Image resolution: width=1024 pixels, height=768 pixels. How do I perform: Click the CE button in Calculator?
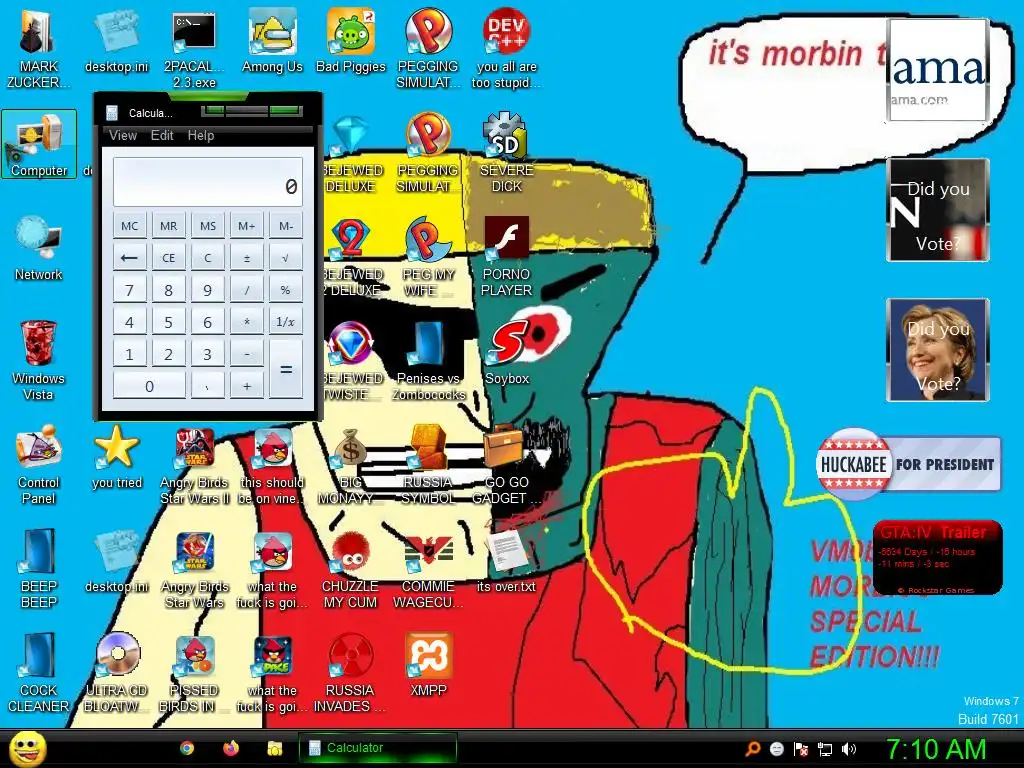[168, 257]
